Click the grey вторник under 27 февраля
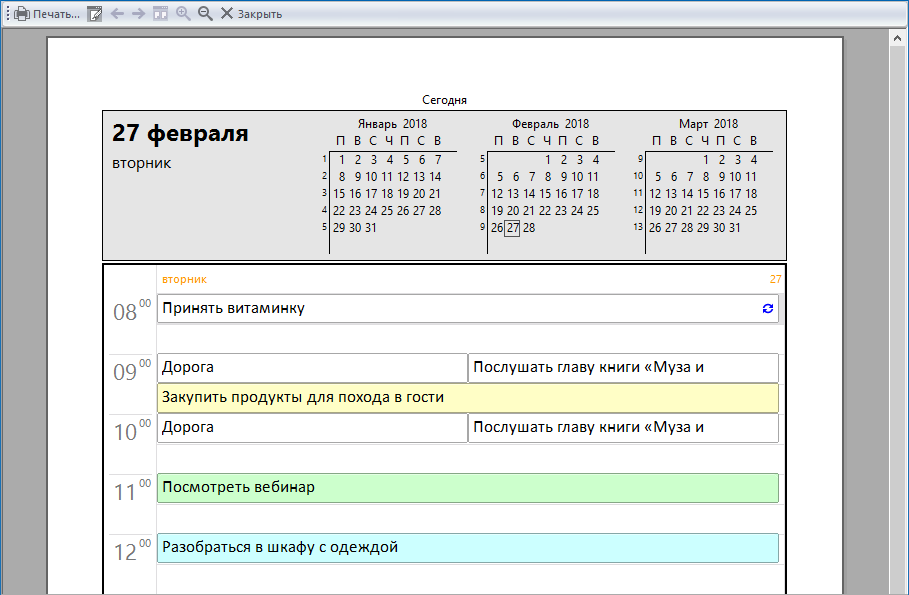This screenshot has height=595, width=909. coord(141,164)
